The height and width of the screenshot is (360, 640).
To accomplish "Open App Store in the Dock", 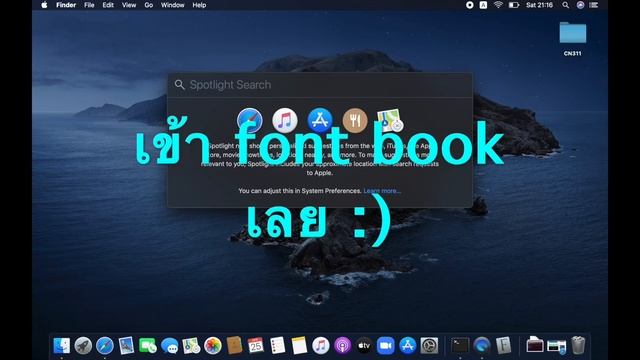I will 407,346.
